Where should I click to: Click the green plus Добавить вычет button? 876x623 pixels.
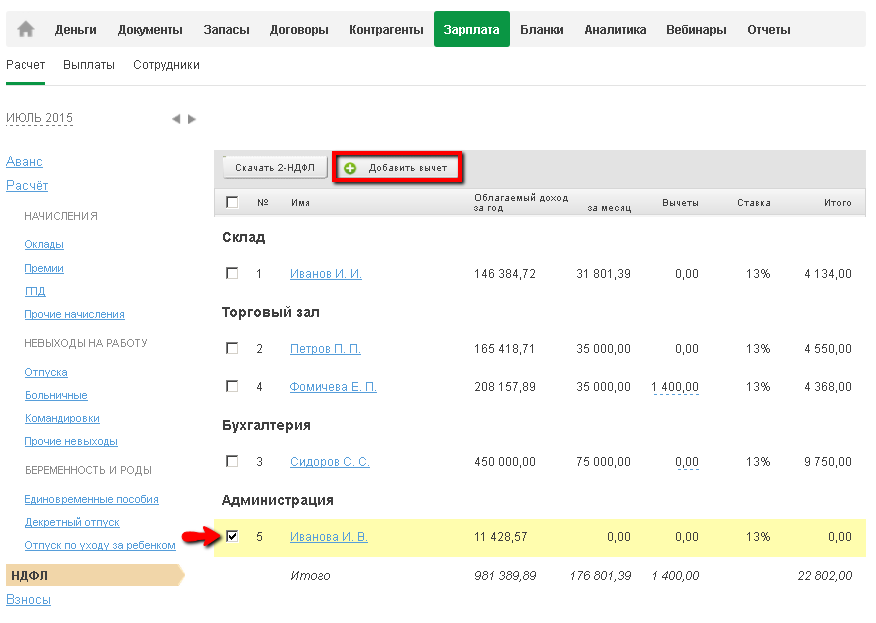397,168
